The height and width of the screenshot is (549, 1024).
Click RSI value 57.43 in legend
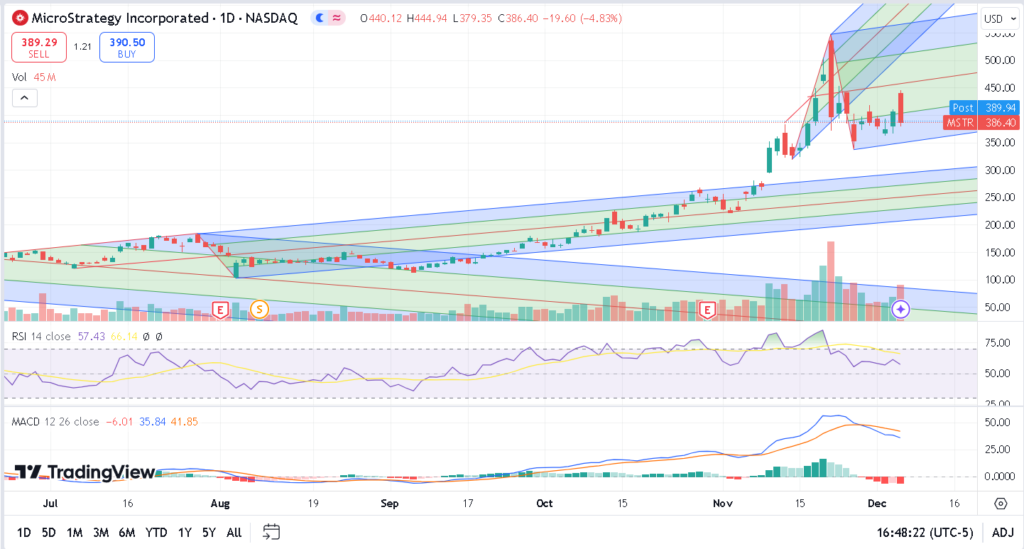click(x=91, y=336)
